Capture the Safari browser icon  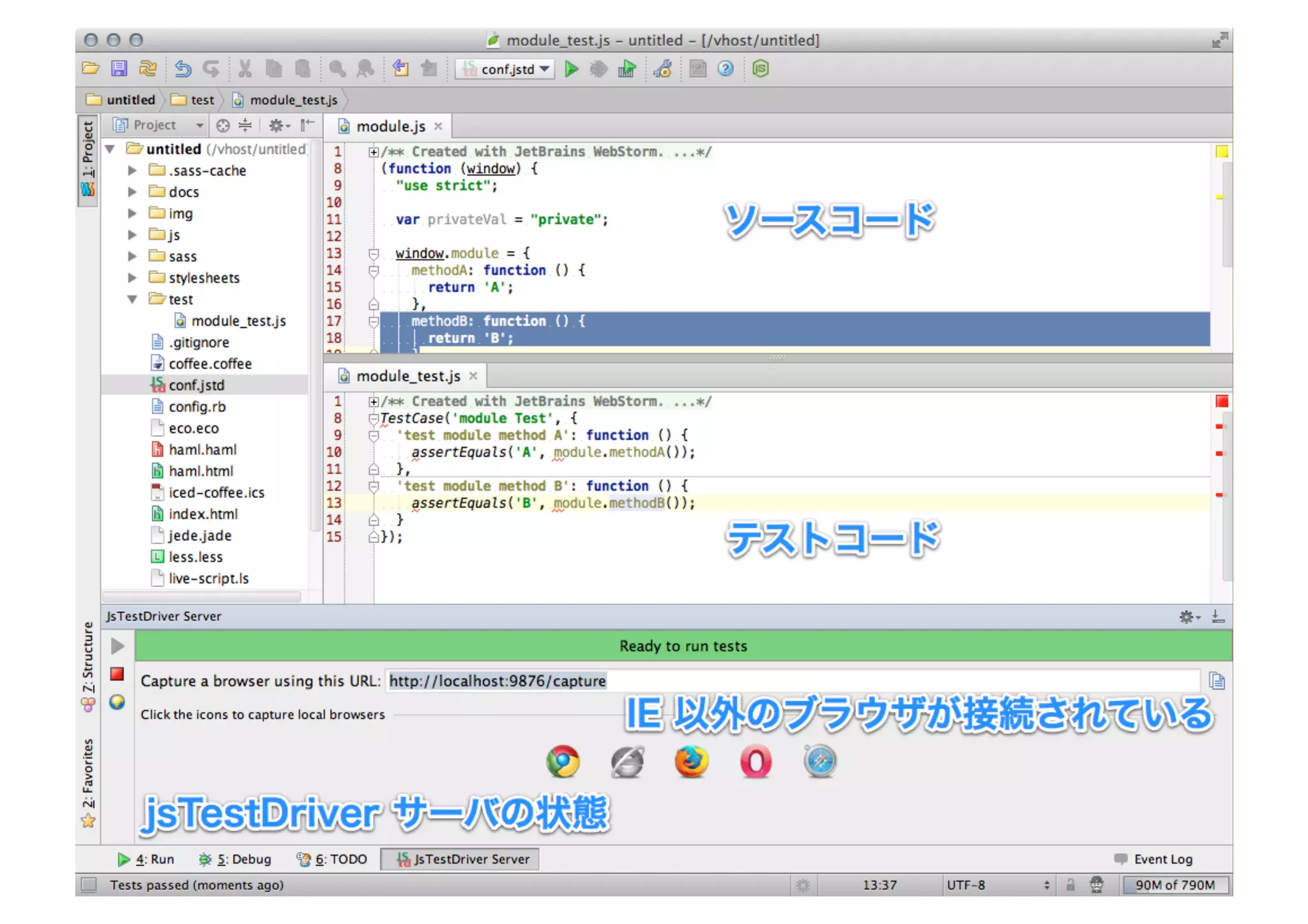pyautogui.click(x=820, y=761)
